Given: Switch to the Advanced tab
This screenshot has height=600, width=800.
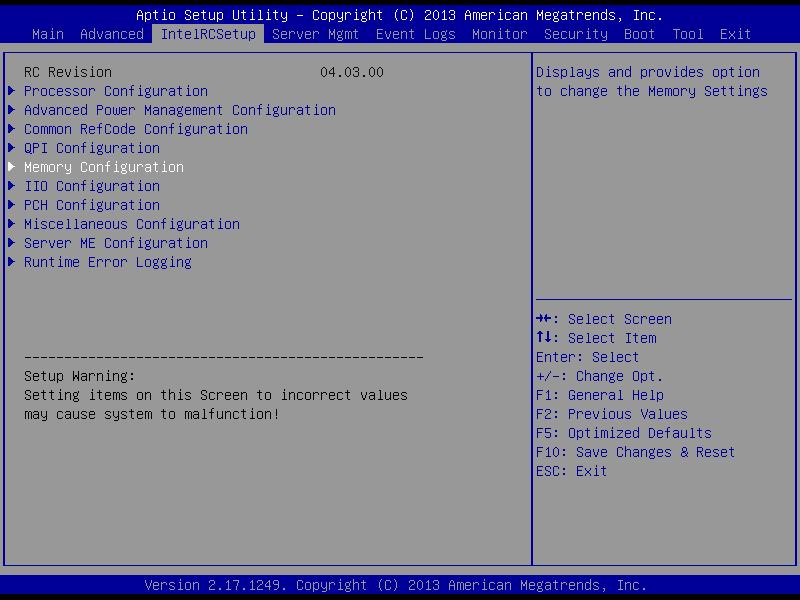Looking at the screenshot, I should coord(112,34).
